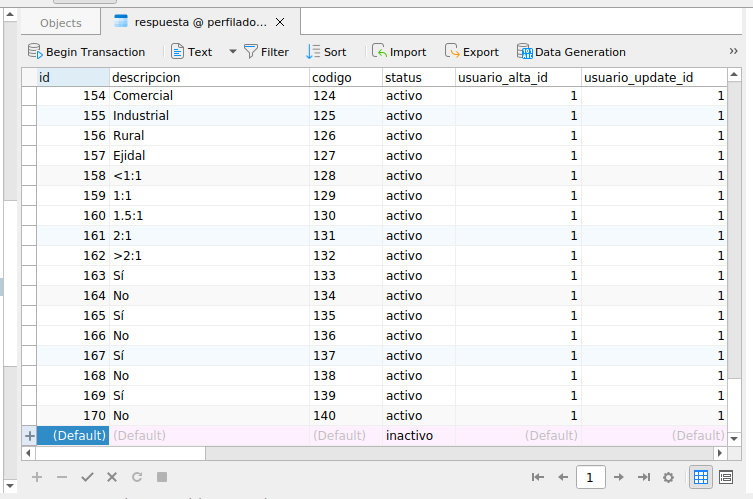Open Data Generation tool
Image resolution: width=753 pixels, height=499 pixels.
click(x=571, y=52)
